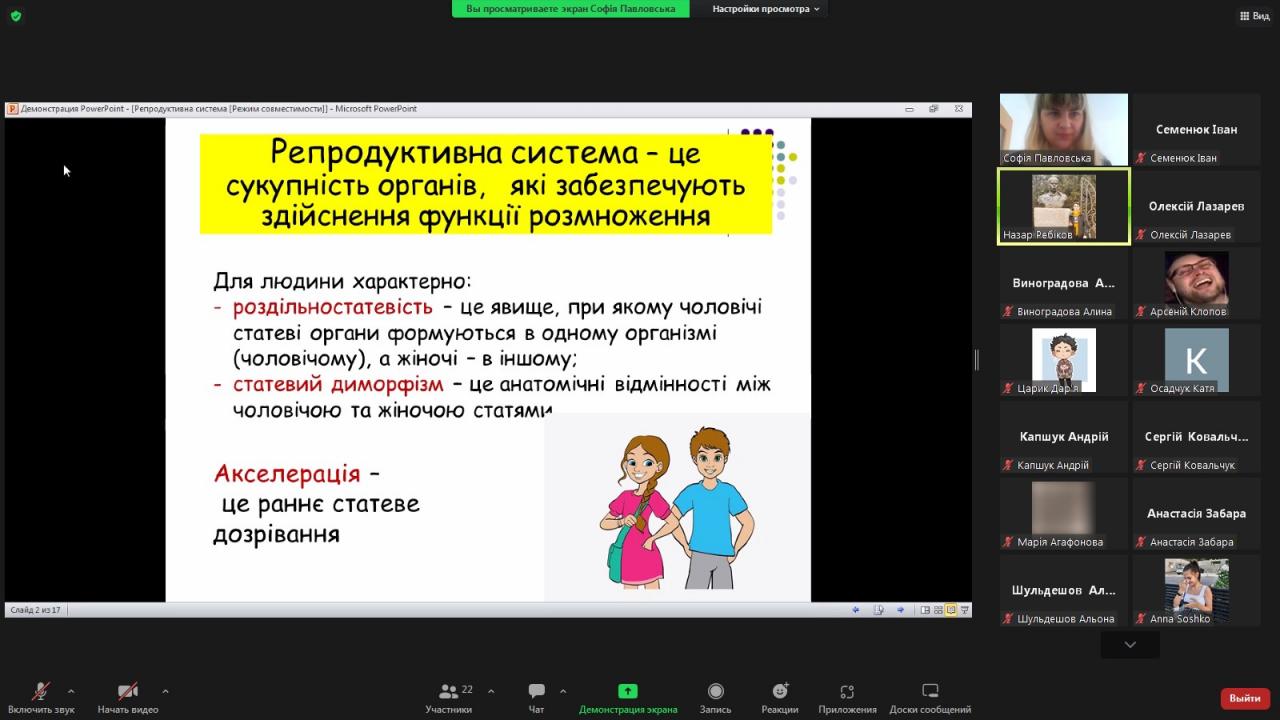This screenshot has height=720, width=1280.
Task: Open the Участники participants panel
Action: click(x=448, y=697)
